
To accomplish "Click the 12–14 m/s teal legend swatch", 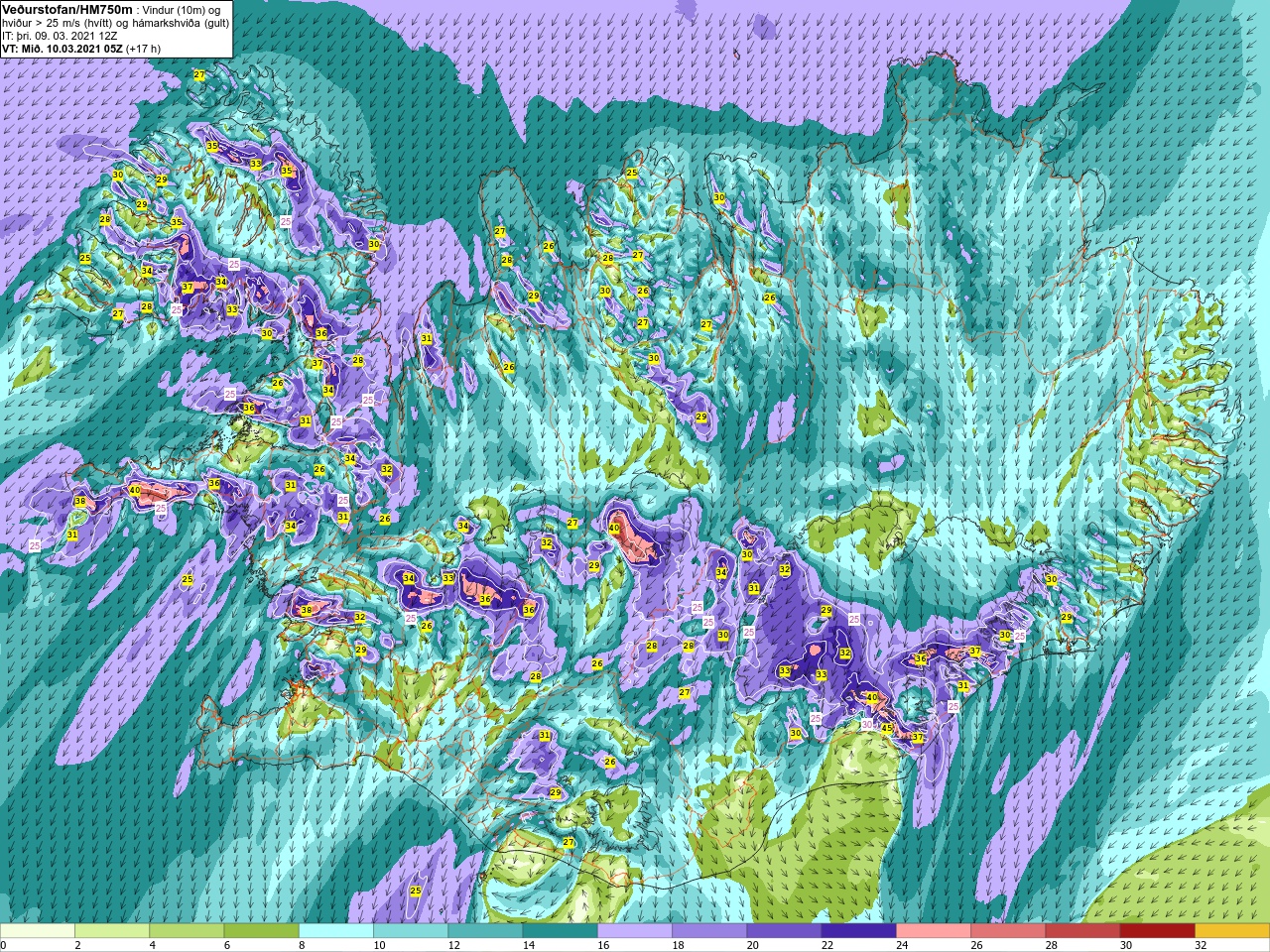I will [x=485, y=930].
